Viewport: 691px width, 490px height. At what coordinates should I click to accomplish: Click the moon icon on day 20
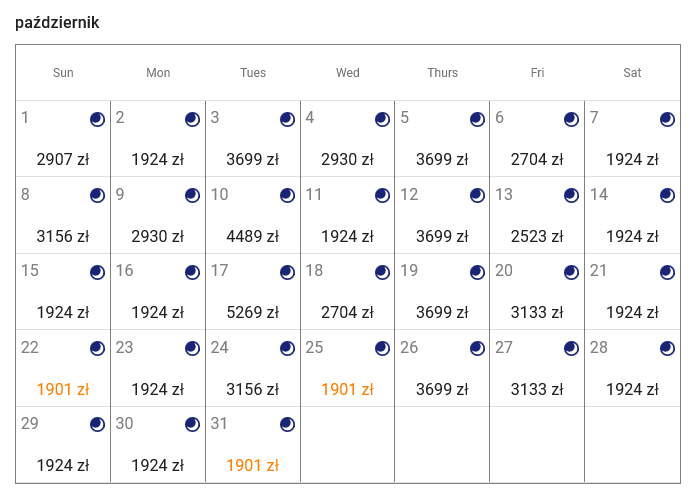click(572, 272)
